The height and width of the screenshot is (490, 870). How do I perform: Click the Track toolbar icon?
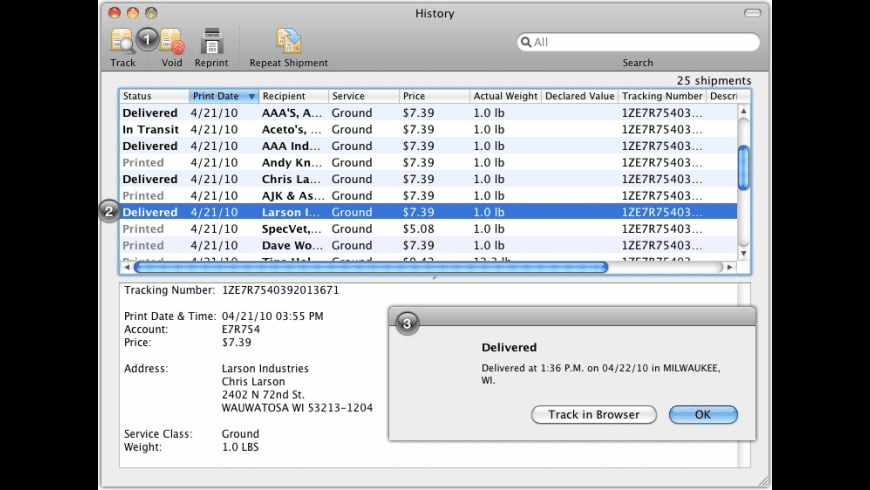click(124, 43)
